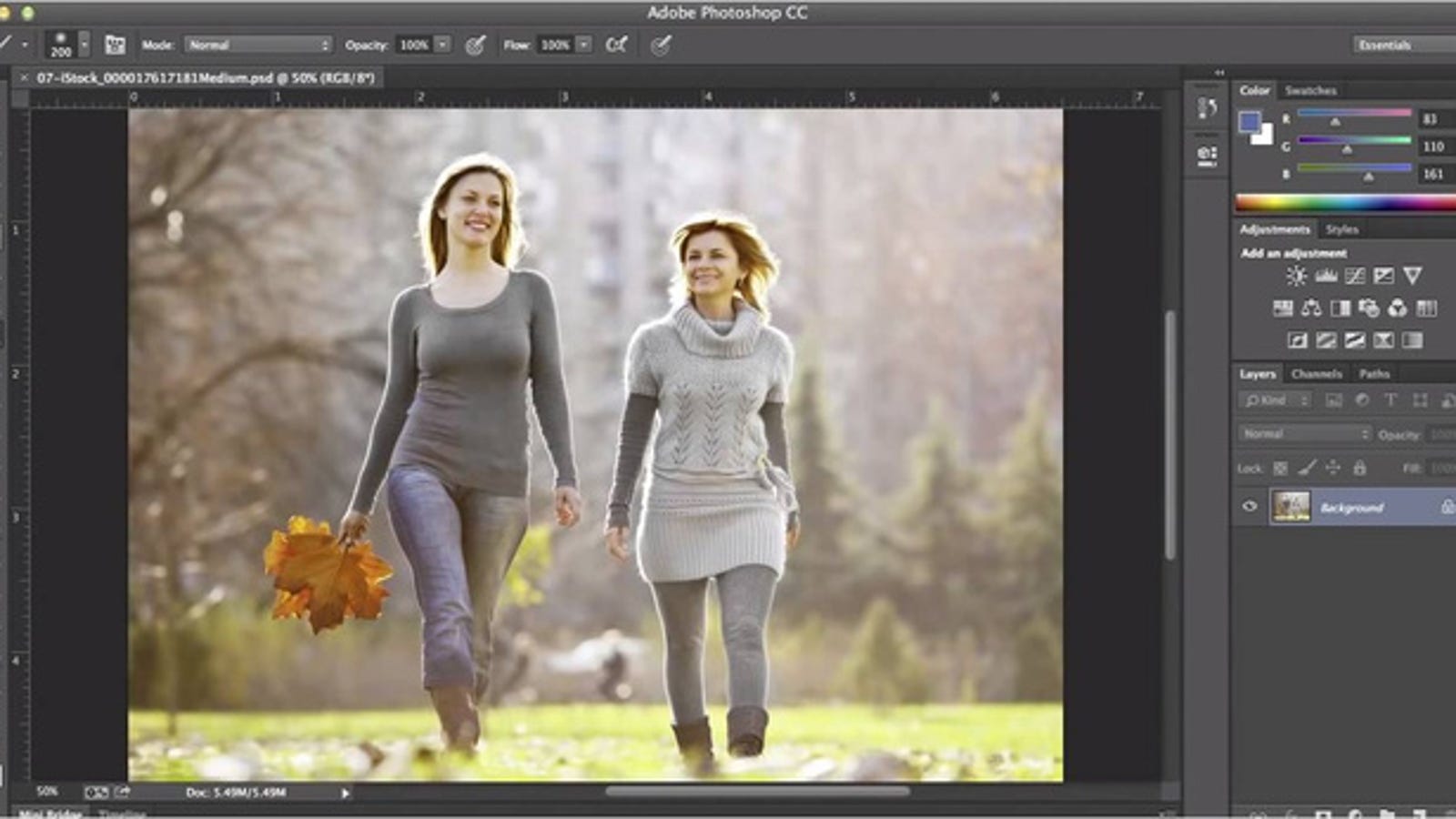Screen dimensions: 1456x819
Task: Close the 07-iStock document tab
Action: (24, 78)
